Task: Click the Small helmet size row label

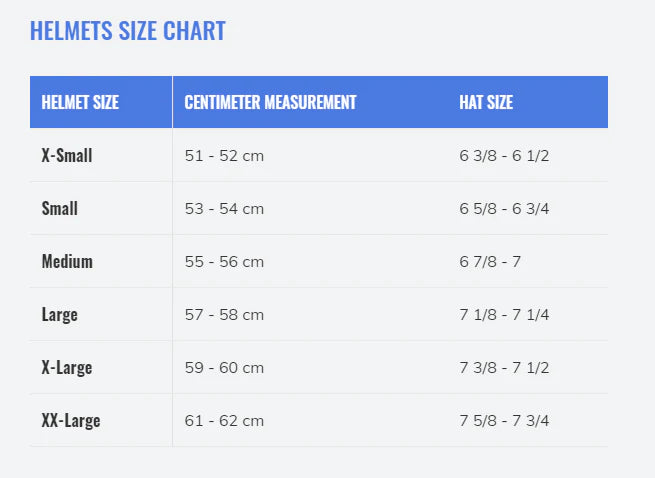Action: click(x=60, y=209)
